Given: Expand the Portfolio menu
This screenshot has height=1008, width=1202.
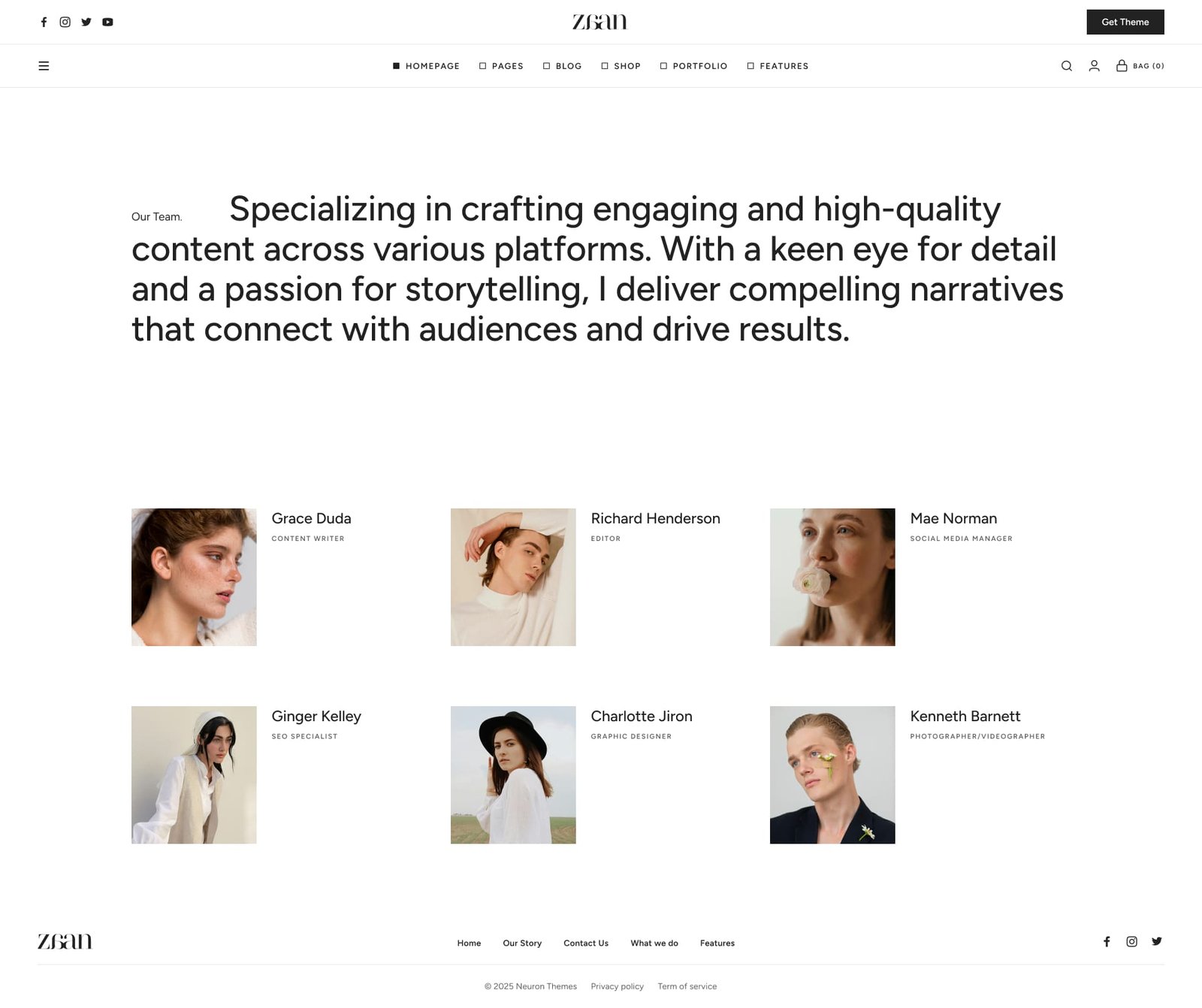Looking at the screenshot, I should (693, 66).
